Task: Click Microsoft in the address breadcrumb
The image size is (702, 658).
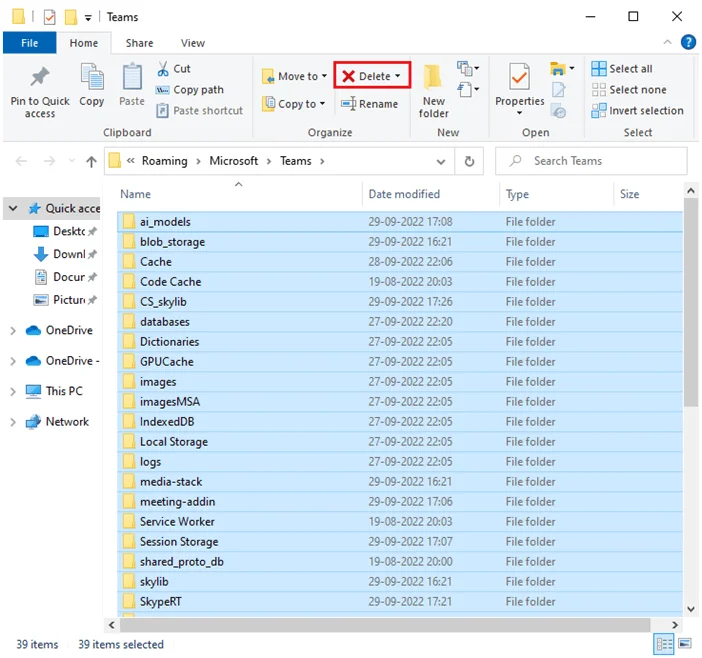Action: tap(234, 161)
